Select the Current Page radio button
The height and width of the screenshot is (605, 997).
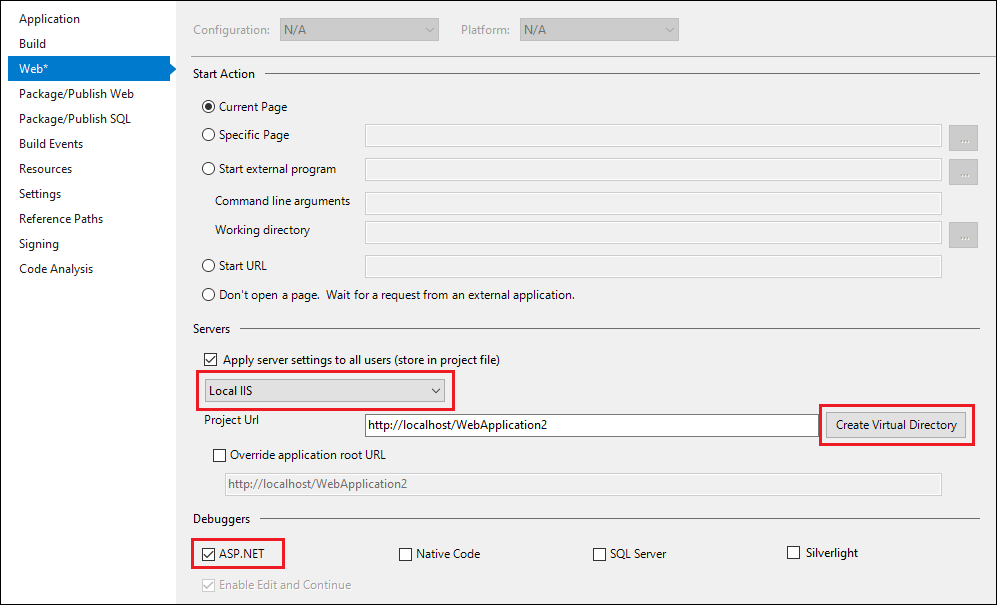click(208, 107)
